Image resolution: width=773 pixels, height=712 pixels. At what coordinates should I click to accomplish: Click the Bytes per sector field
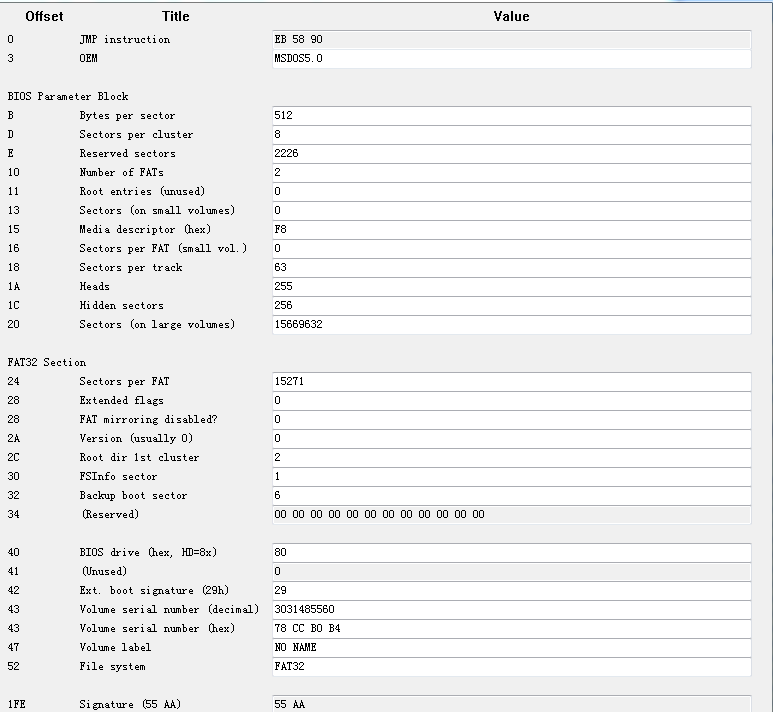(511, 116)
